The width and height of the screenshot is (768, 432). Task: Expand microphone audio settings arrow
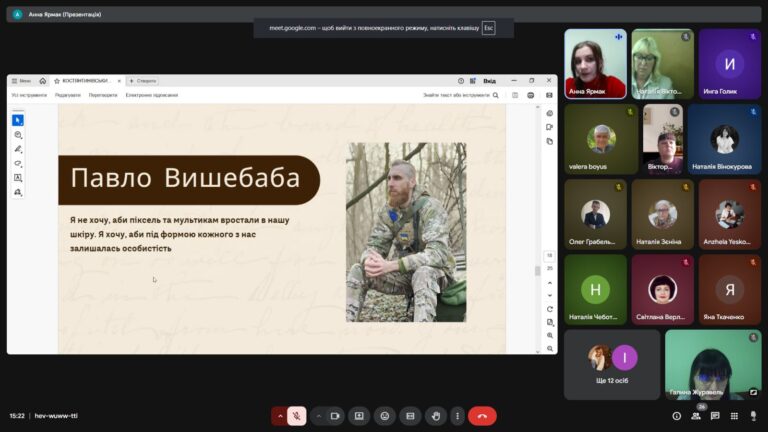coord(280,416)
